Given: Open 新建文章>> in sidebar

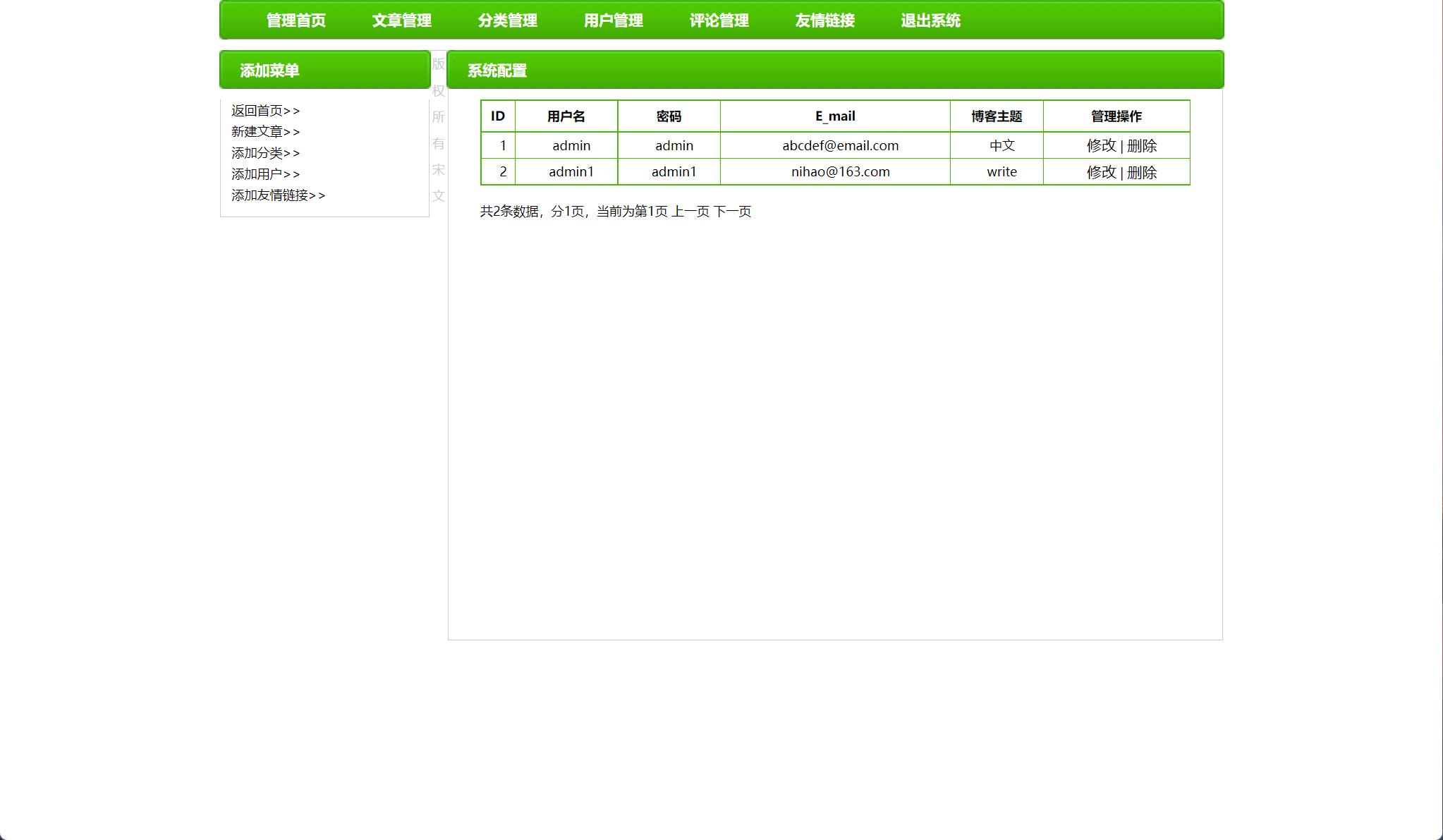Looking at the screenshot, I should (x=265, y=132).
